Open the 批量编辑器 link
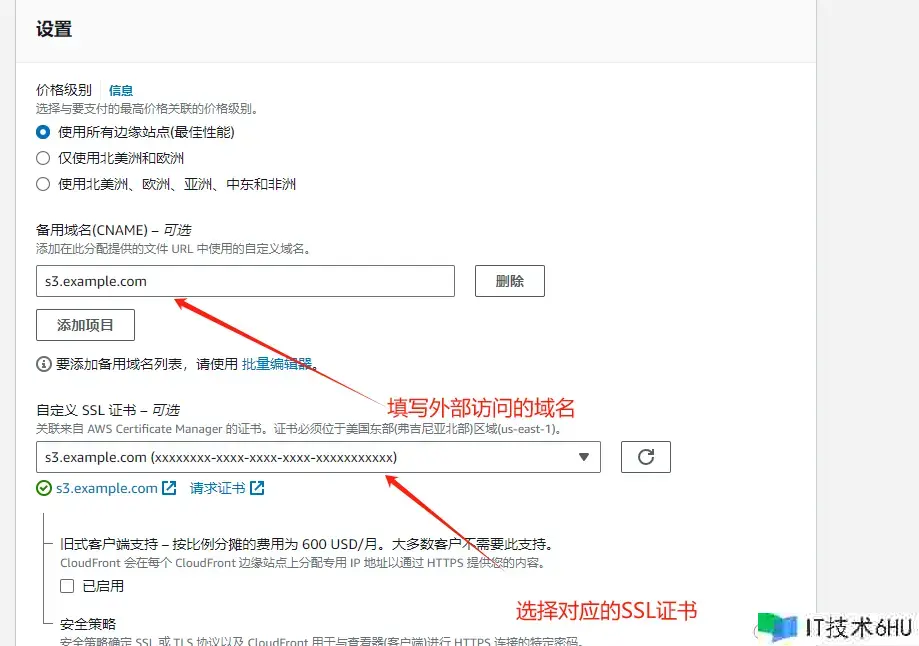Viewport: 919px width, 646px height. tap(277, 364)
